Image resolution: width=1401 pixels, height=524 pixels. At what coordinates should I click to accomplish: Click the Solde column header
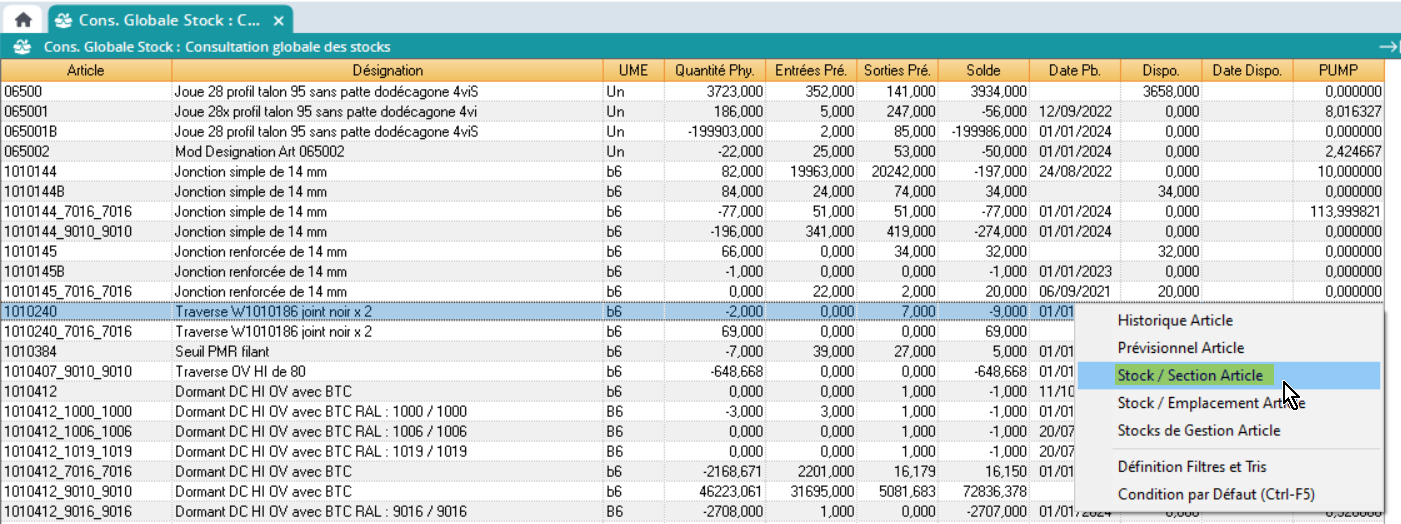983,71
